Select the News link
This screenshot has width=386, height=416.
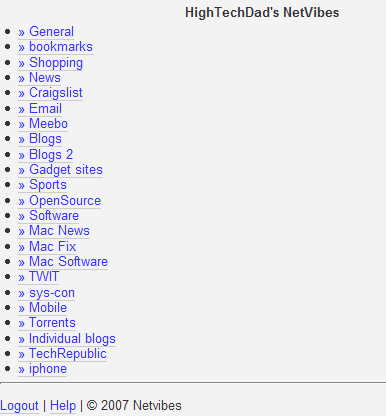39,78
